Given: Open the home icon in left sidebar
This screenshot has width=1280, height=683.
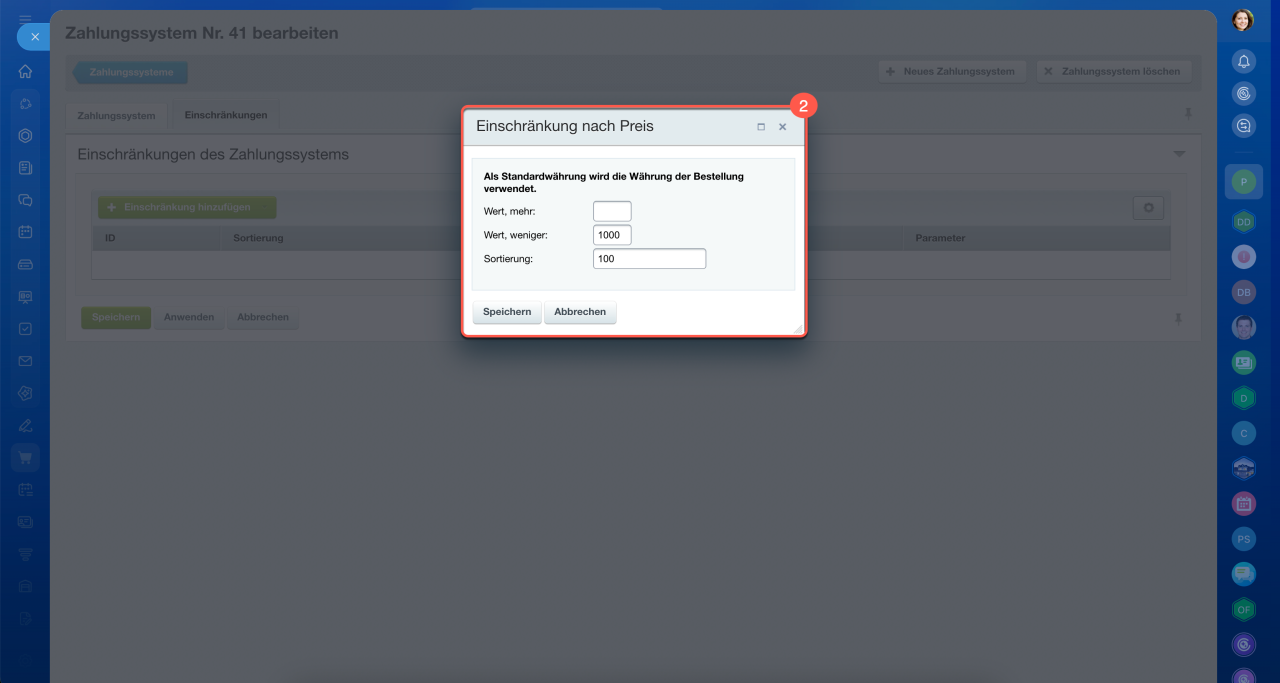Looking at the screenshot, I should (x=25, y=71).
